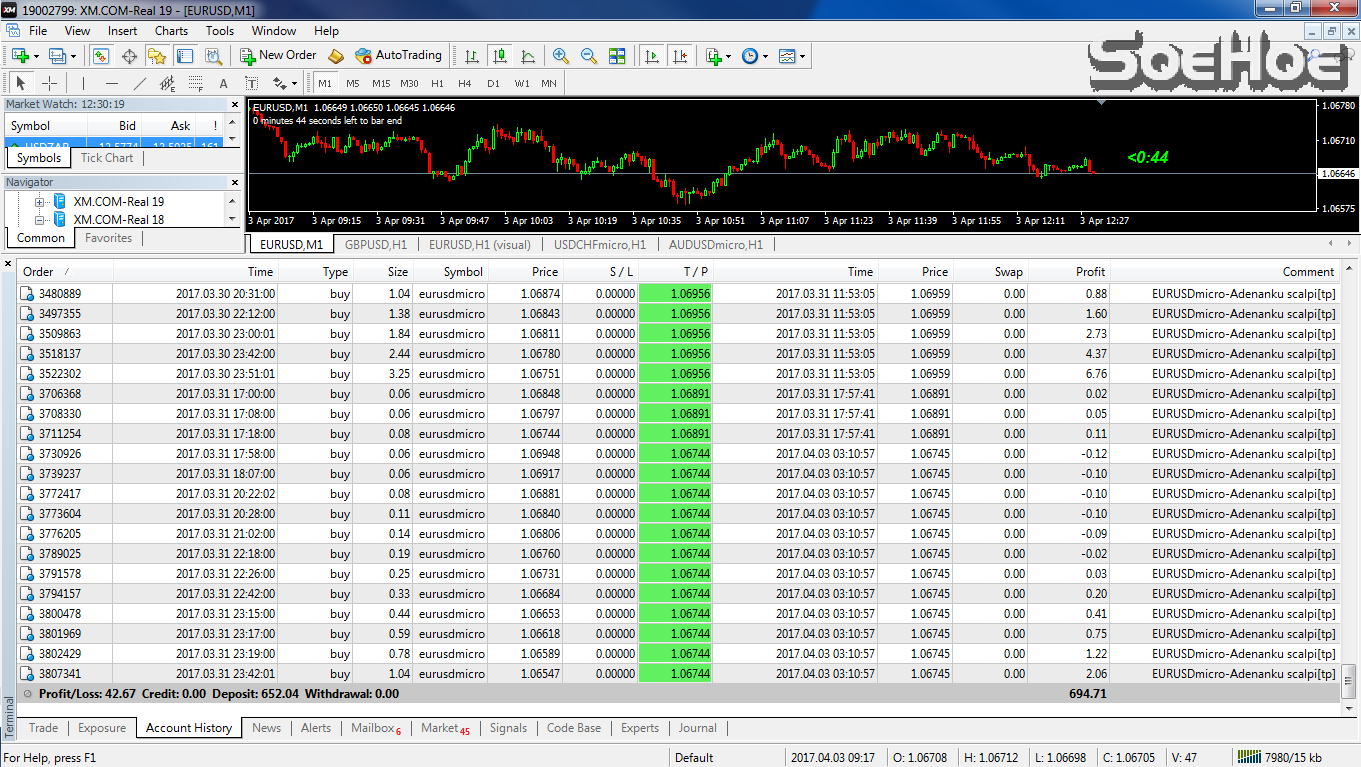Click the Profit column header
Screen dimensions: 1361x767
(x=1090, y=272)
